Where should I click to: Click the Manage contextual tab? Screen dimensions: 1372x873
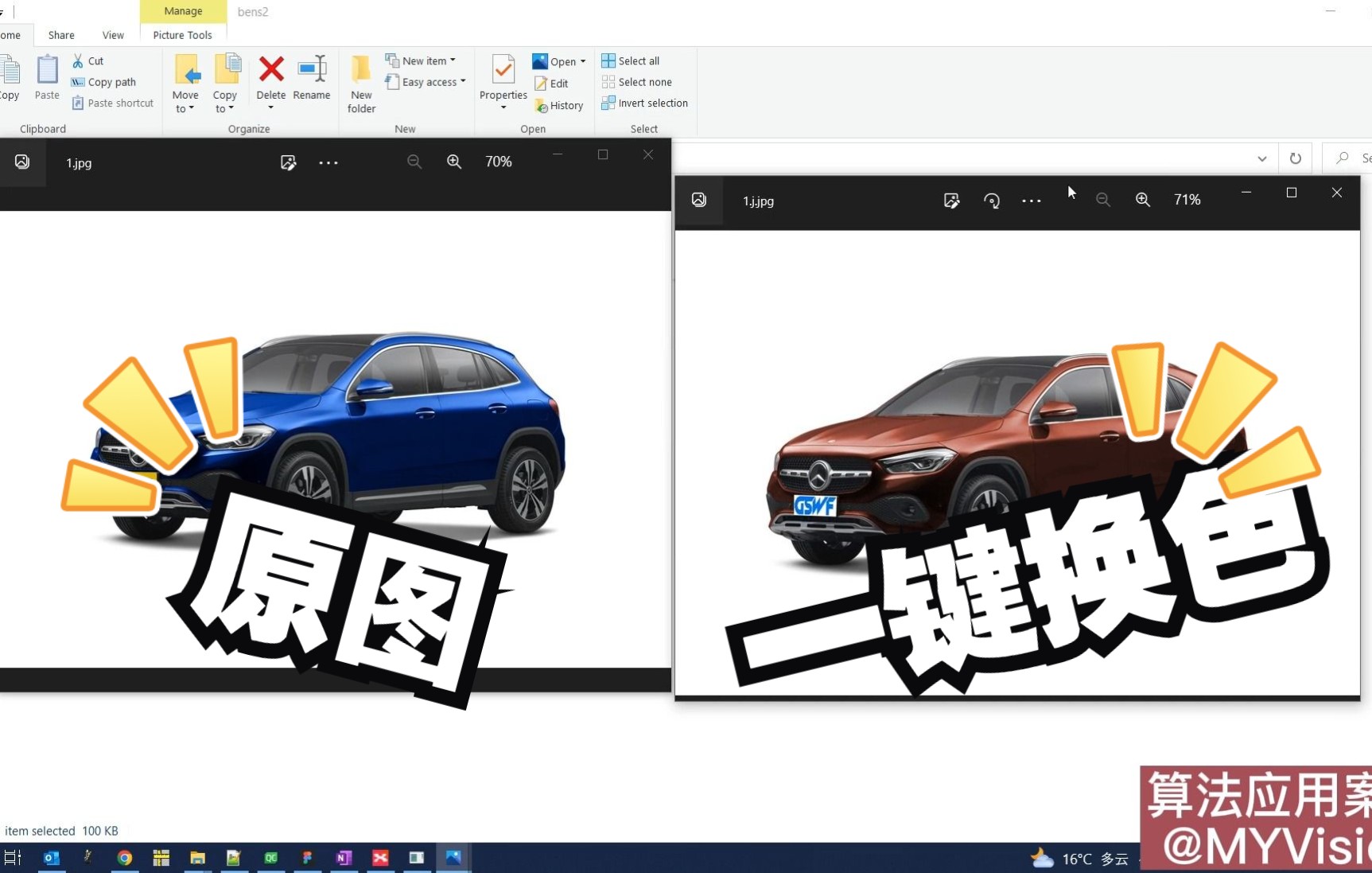183,11
